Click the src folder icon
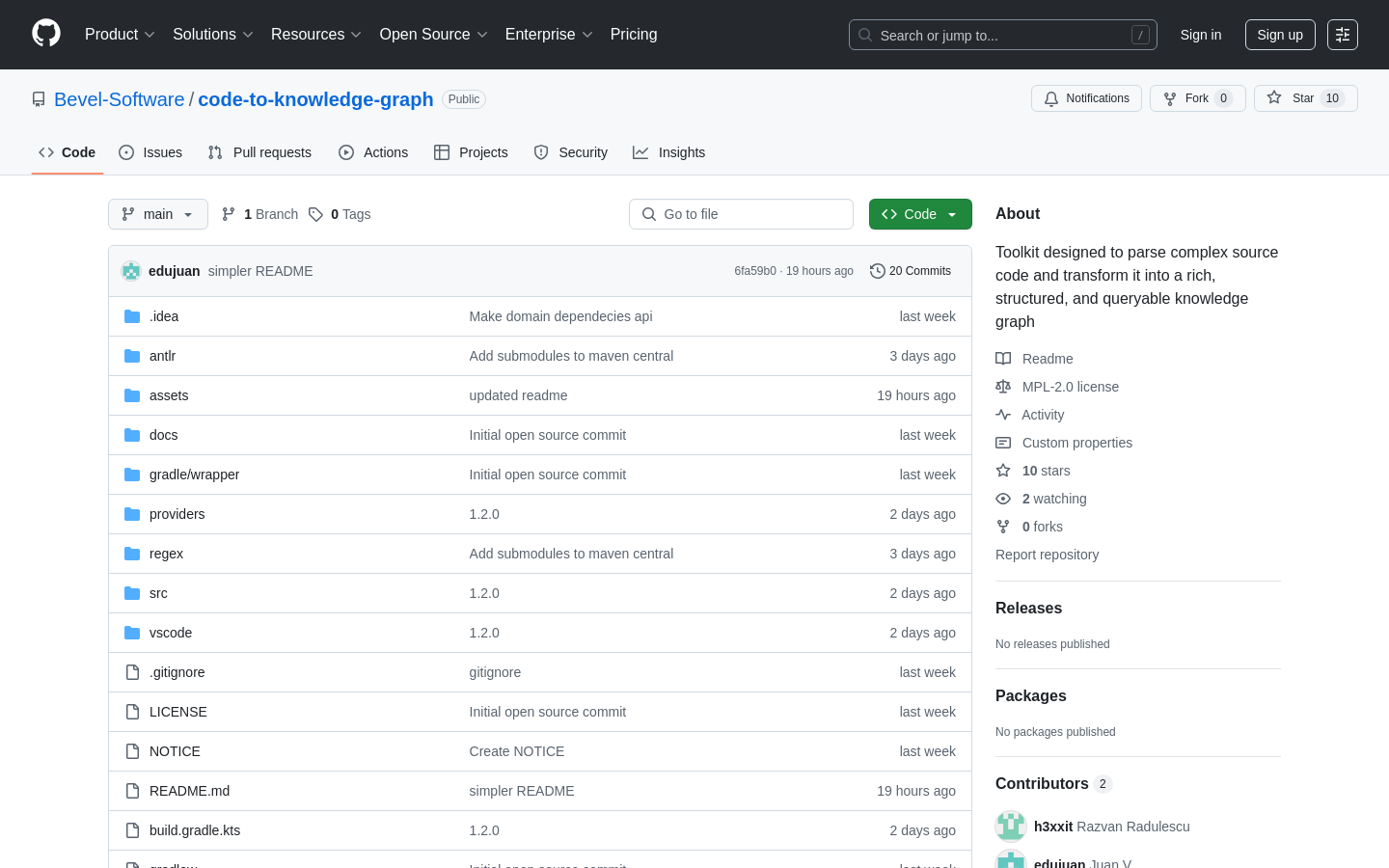Viewport: 1389px width, 868px height. [x=132, y=593]
